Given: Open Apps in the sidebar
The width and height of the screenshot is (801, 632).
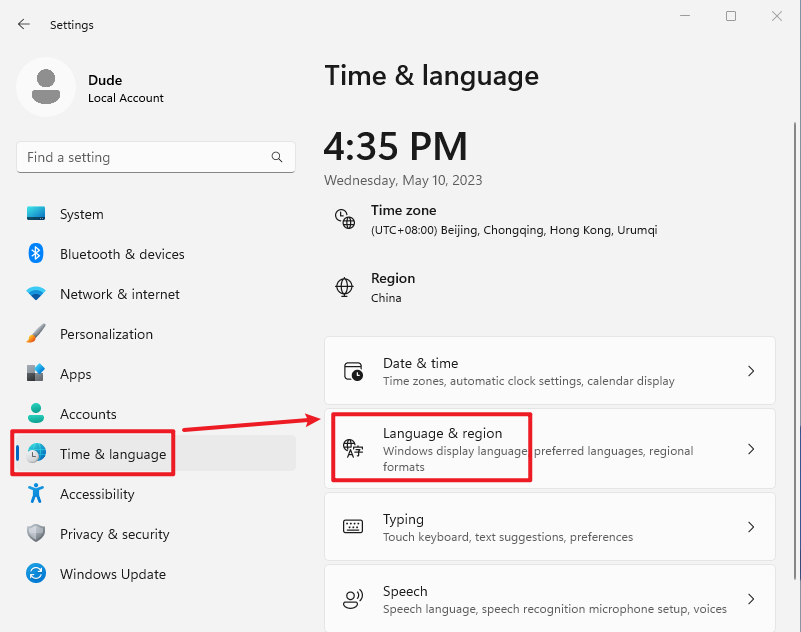Looking at the screenshot, I should point(75,374).
